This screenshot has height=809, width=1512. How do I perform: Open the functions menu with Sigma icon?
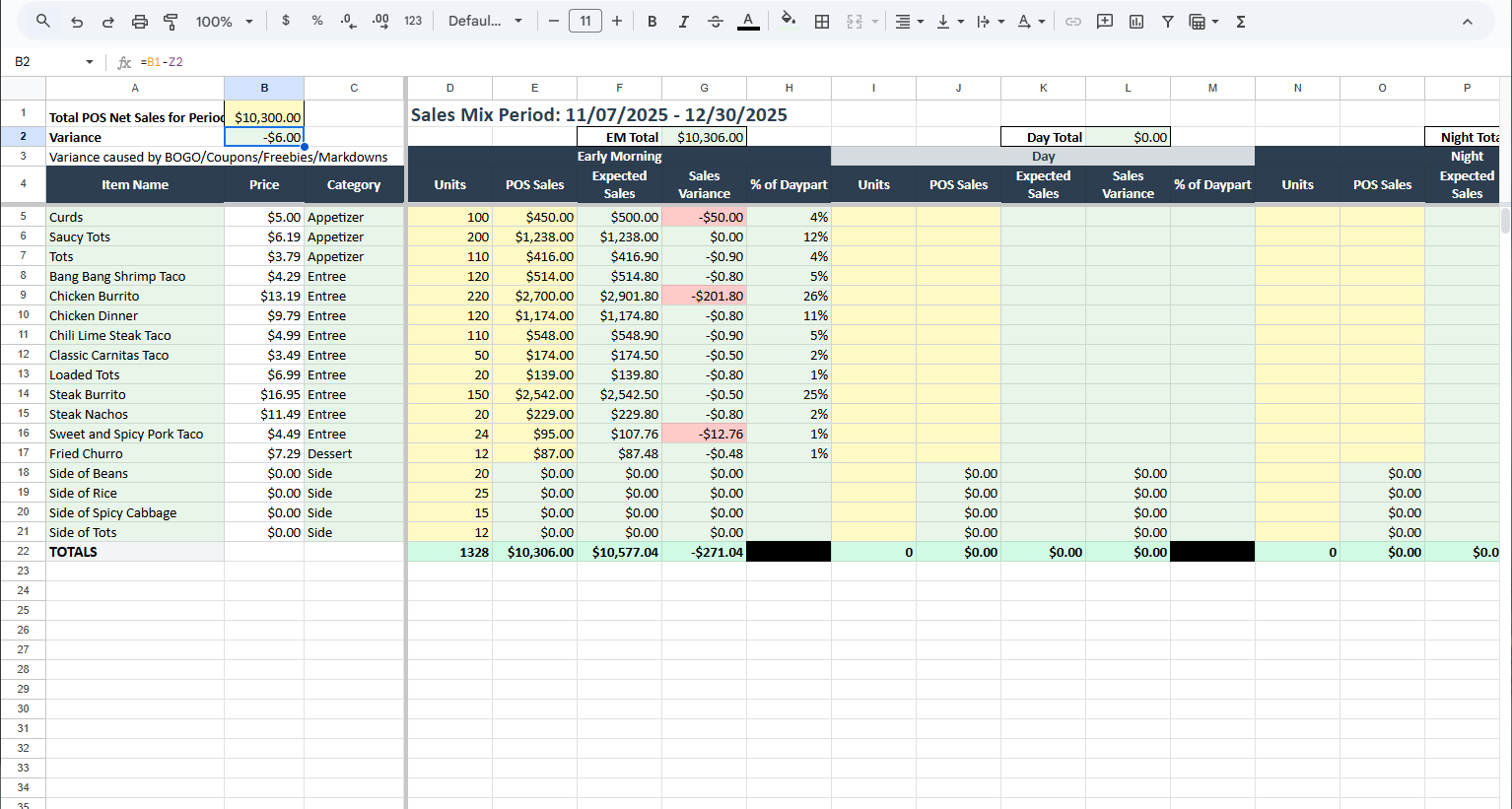tap(1240, 21)
